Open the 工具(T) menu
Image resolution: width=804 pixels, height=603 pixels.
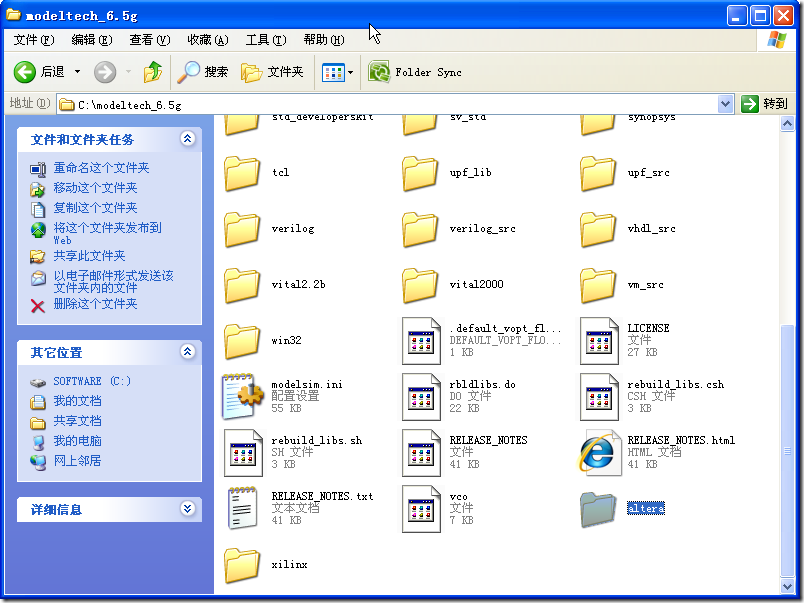coord(266,39)
